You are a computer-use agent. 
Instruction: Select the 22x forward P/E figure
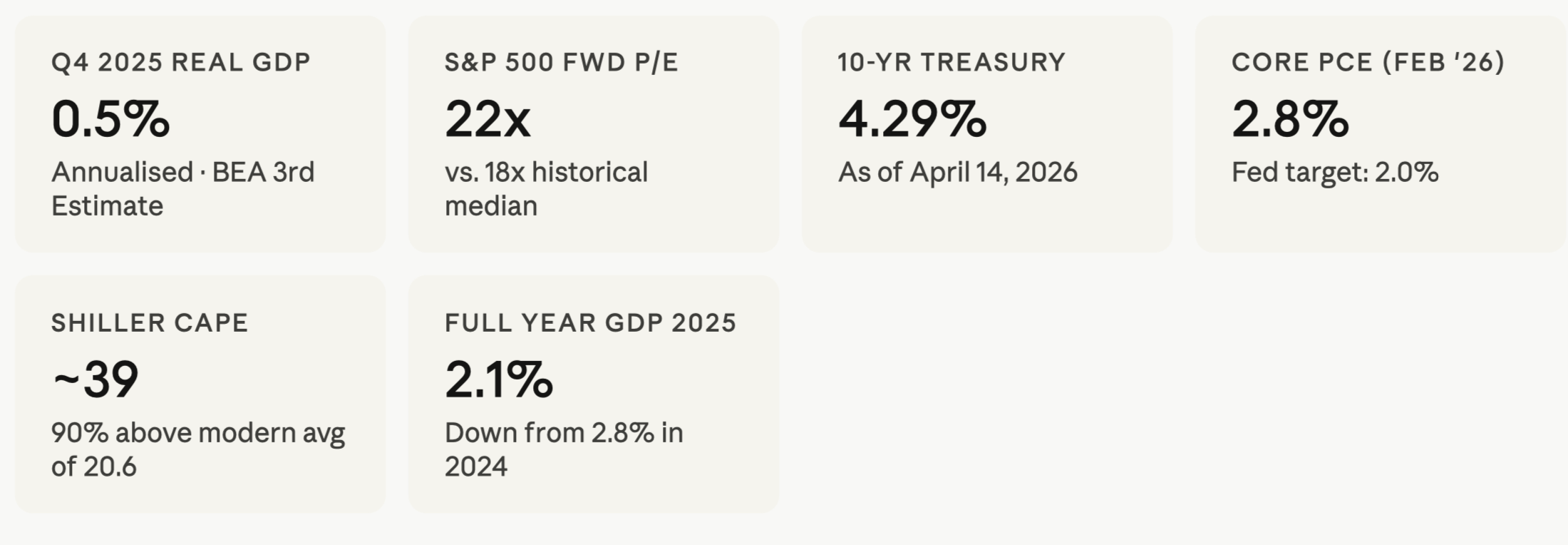pyautogui.click(x=488, y=118)
